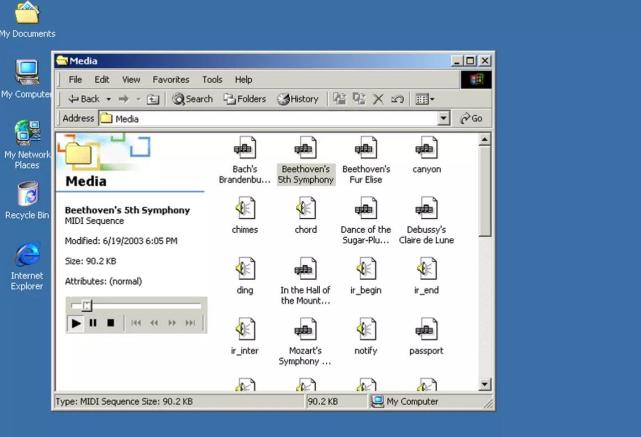Click the Move To toolbar icon

click(339, 99)
